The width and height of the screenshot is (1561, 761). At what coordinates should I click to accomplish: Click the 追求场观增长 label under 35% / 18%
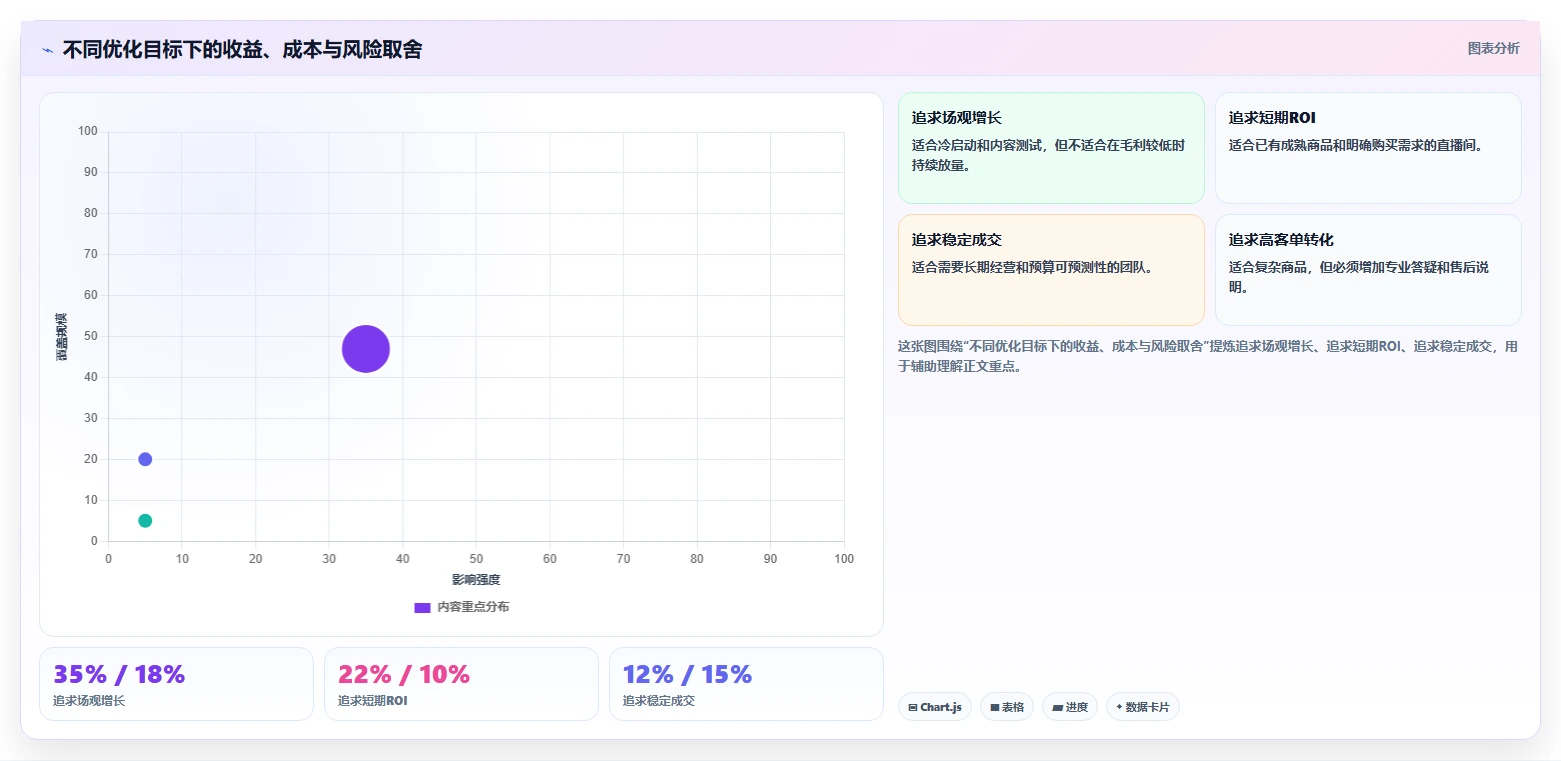[x=89, y=701]
